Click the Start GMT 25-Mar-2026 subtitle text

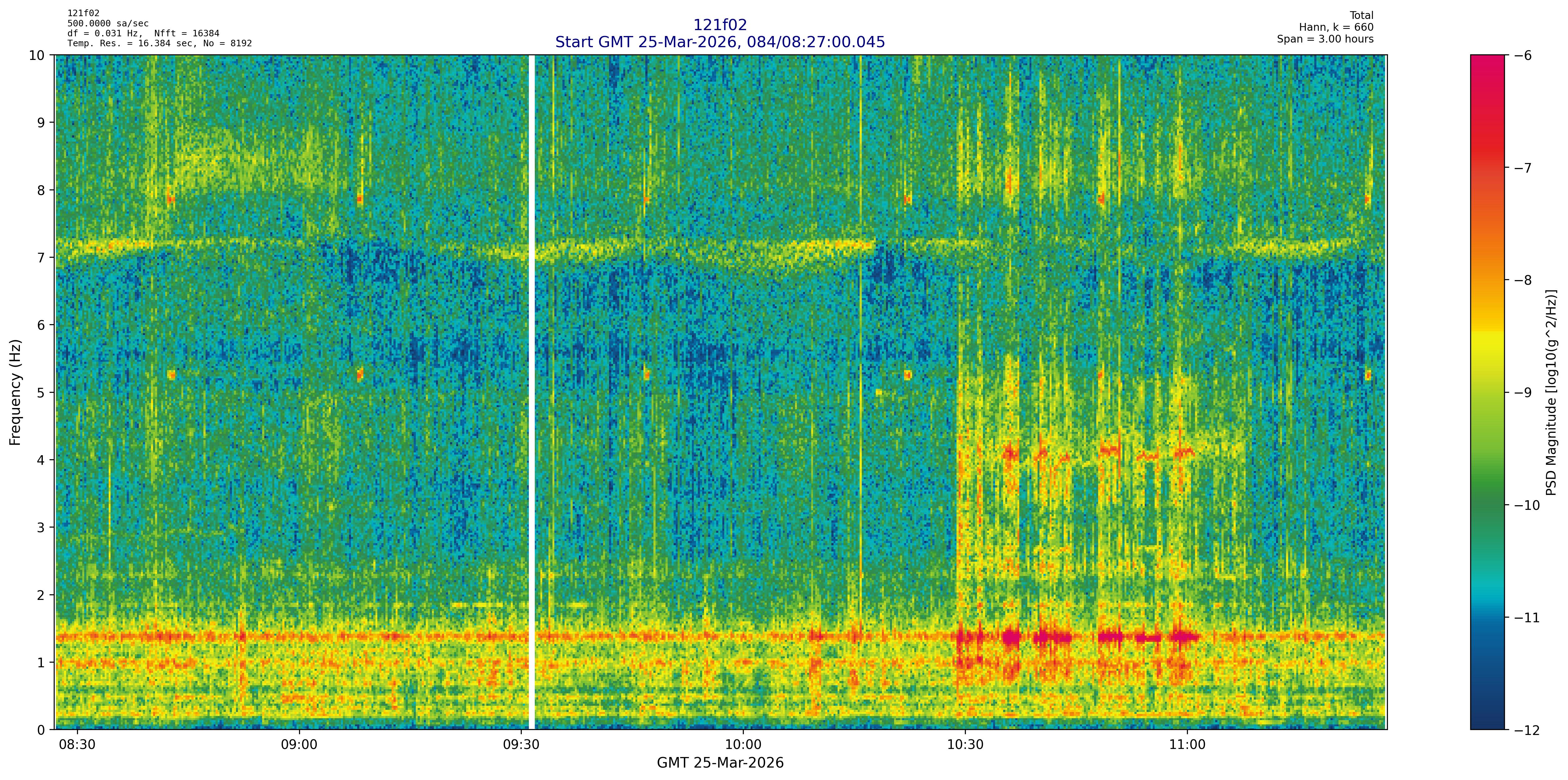click(720, 42)
